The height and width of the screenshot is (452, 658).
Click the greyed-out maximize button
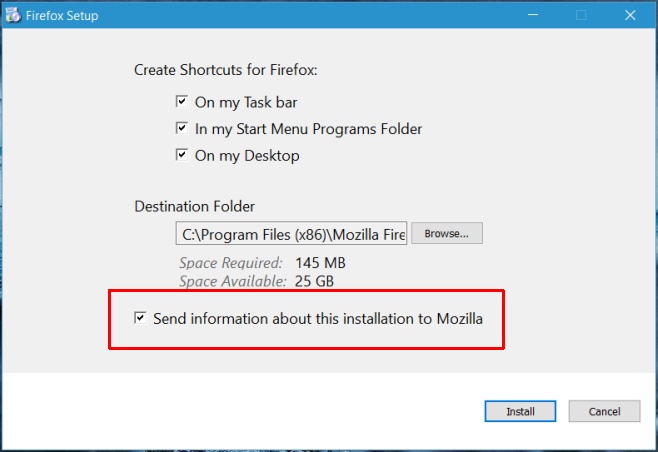pyautogui.click(x=581, y=15)
